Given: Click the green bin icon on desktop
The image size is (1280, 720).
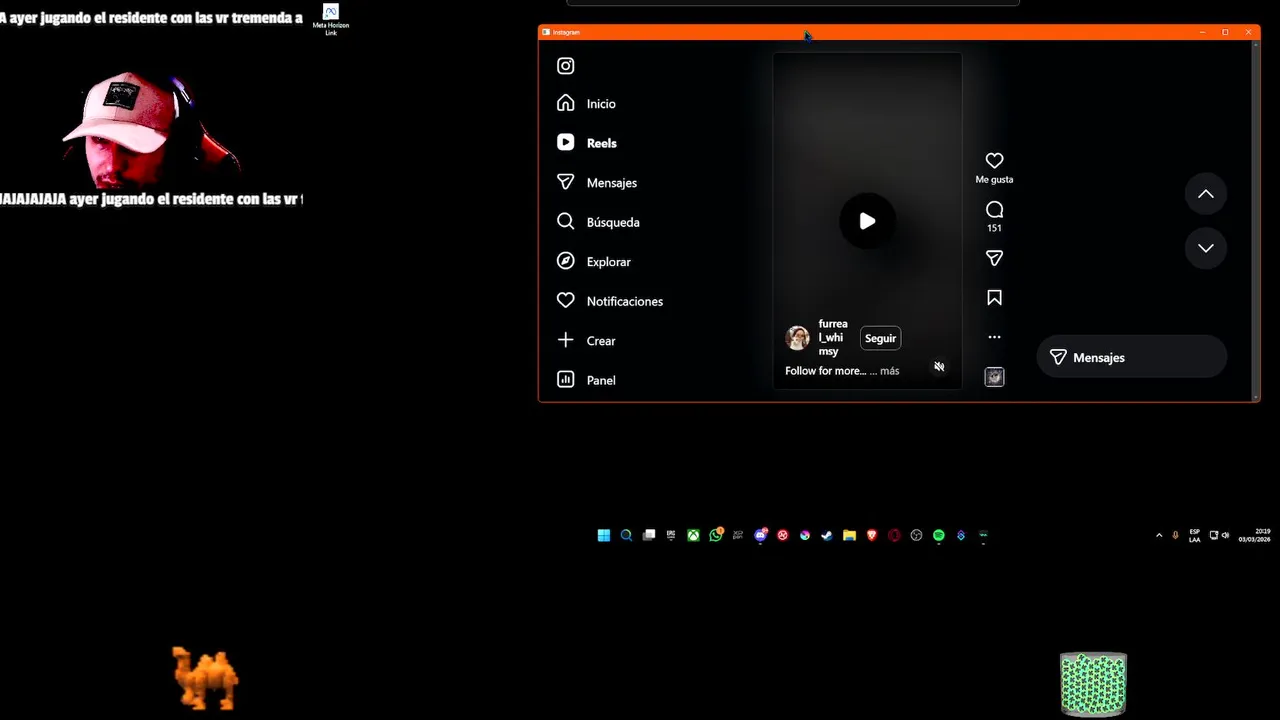Looking at the screenshot, I should [1093, 684].
